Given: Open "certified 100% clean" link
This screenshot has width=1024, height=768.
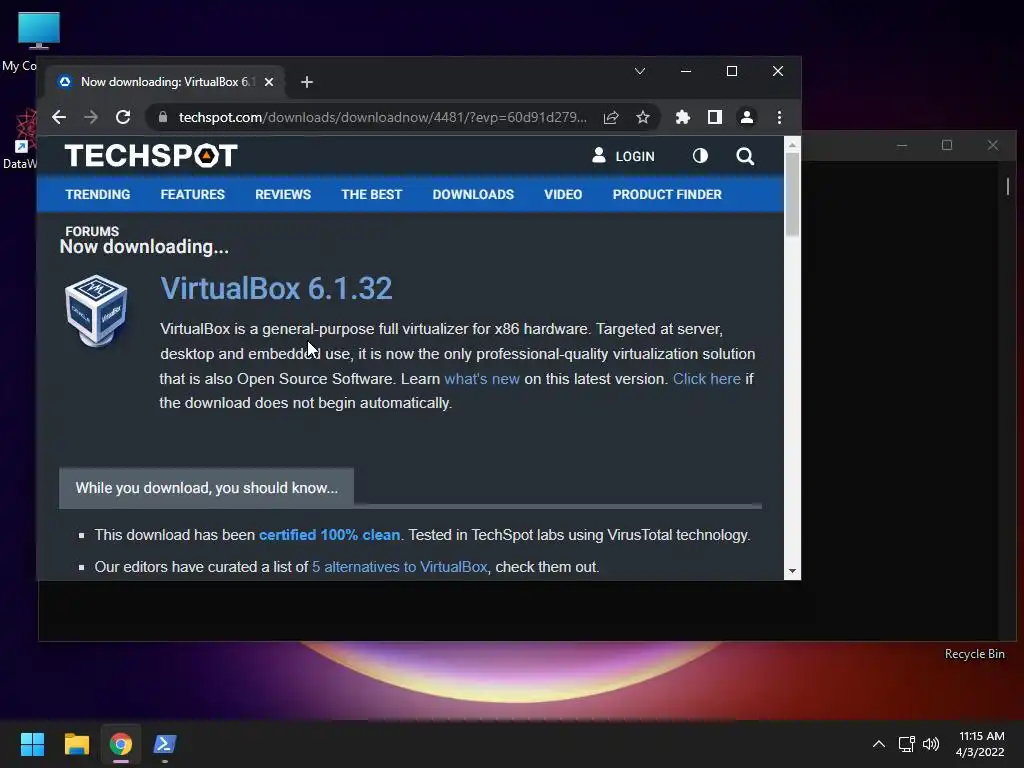Looking at the screenshot, I should tap(329, 535).
